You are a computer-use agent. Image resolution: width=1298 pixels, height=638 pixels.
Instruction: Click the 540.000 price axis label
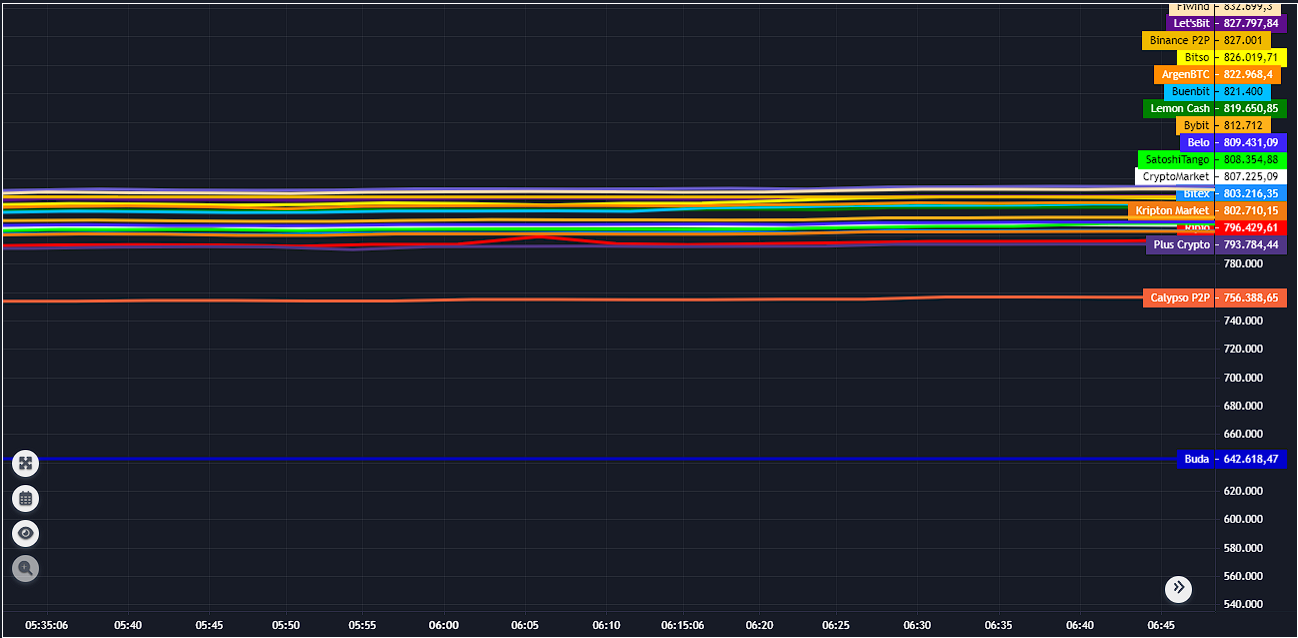click(x=1243, y=604)
